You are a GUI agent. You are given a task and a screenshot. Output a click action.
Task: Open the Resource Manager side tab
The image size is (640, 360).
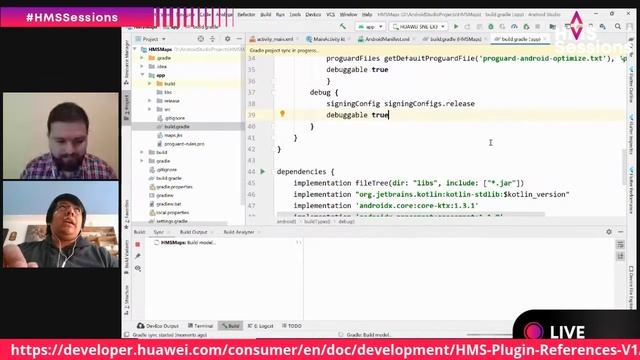127,62
